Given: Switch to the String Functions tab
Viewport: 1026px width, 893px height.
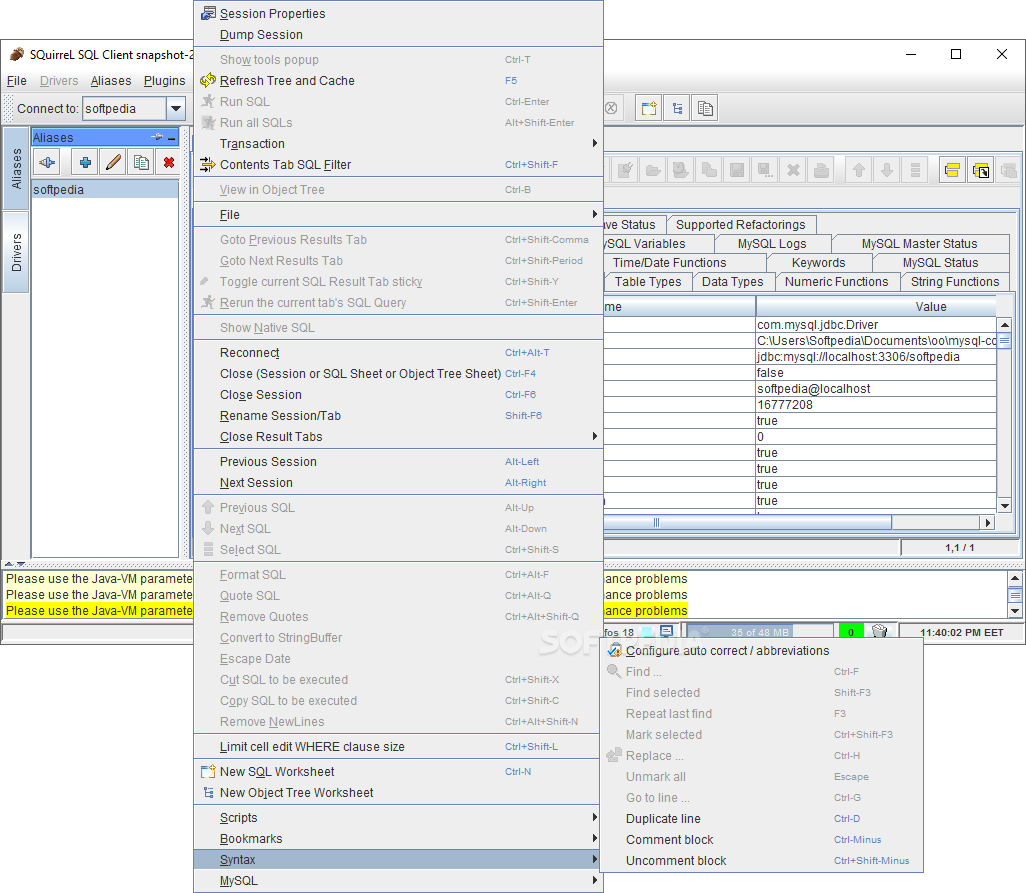Looking at the screenshot, I should coord(955,281).
